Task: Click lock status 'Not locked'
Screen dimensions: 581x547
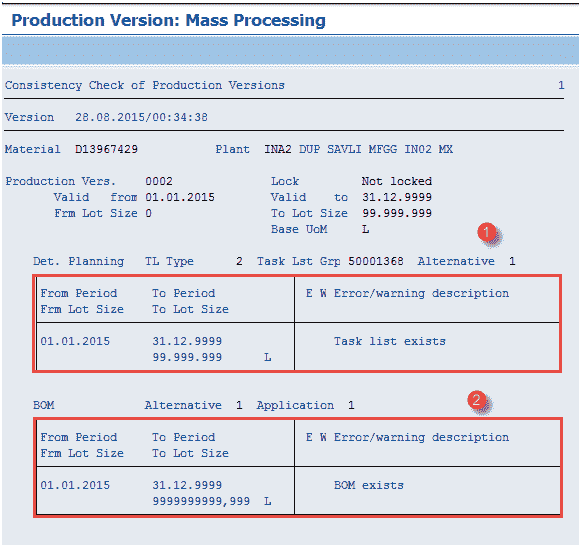Action: 397,181
